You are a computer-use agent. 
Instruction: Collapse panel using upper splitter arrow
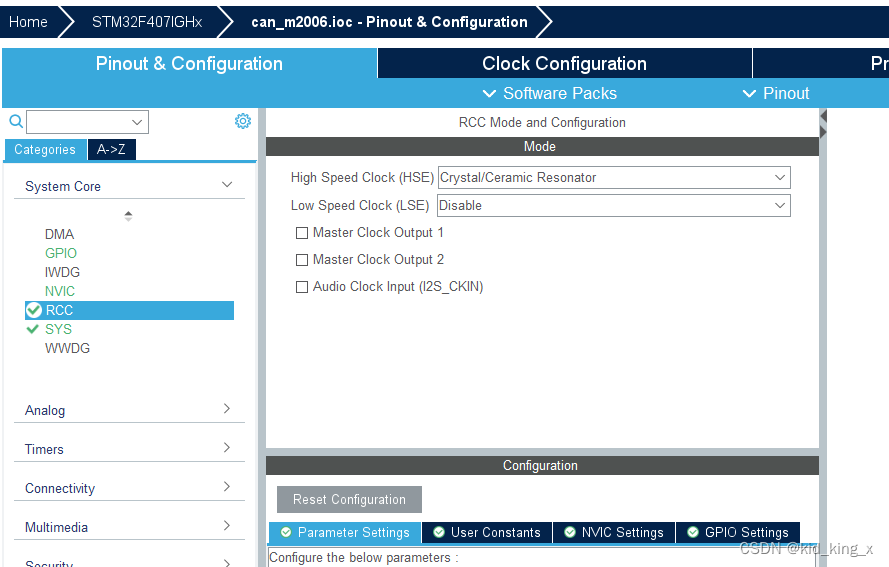(x=823, y=116)
